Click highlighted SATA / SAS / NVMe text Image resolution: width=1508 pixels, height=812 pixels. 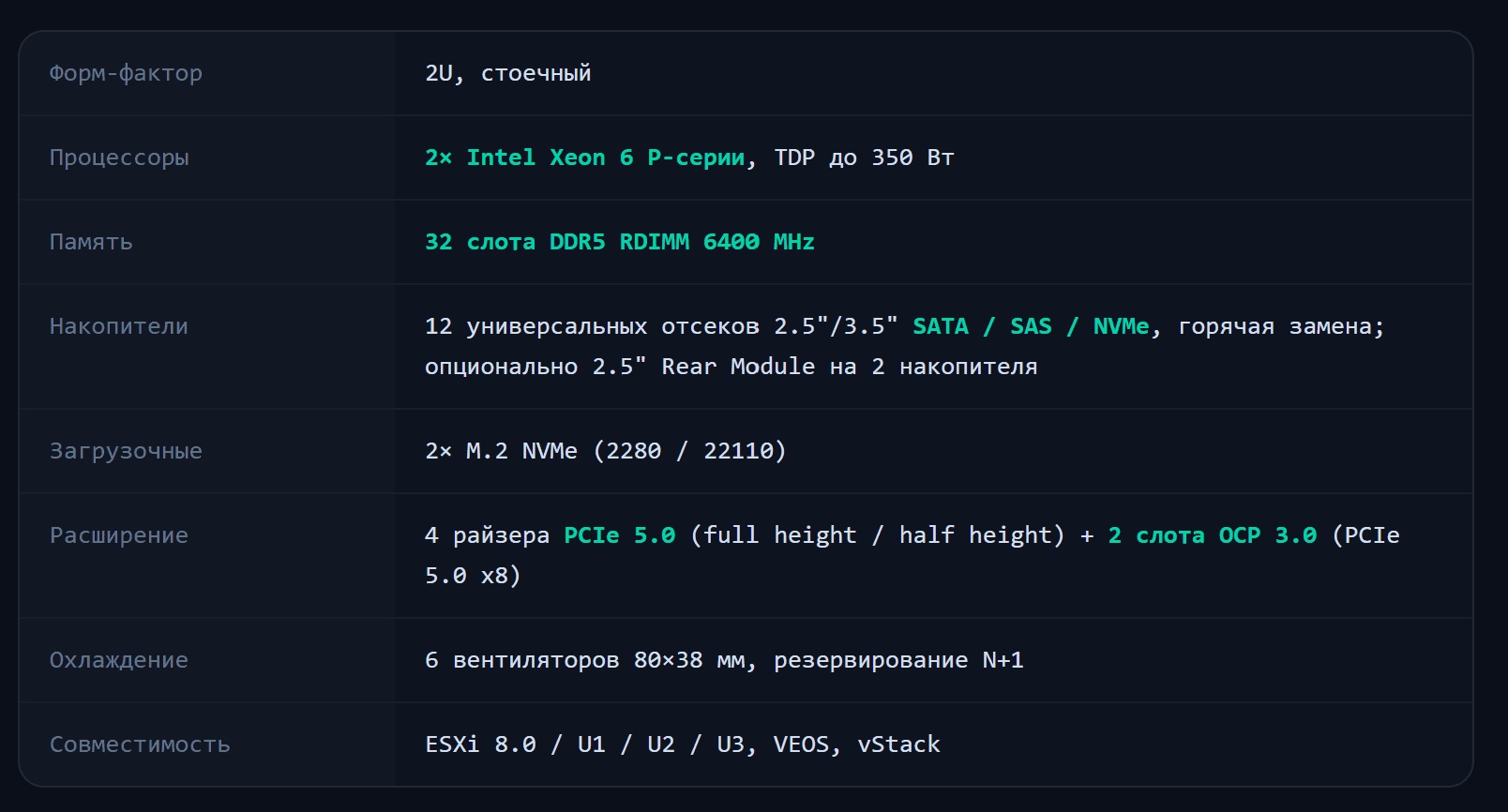coord(1031,326)
